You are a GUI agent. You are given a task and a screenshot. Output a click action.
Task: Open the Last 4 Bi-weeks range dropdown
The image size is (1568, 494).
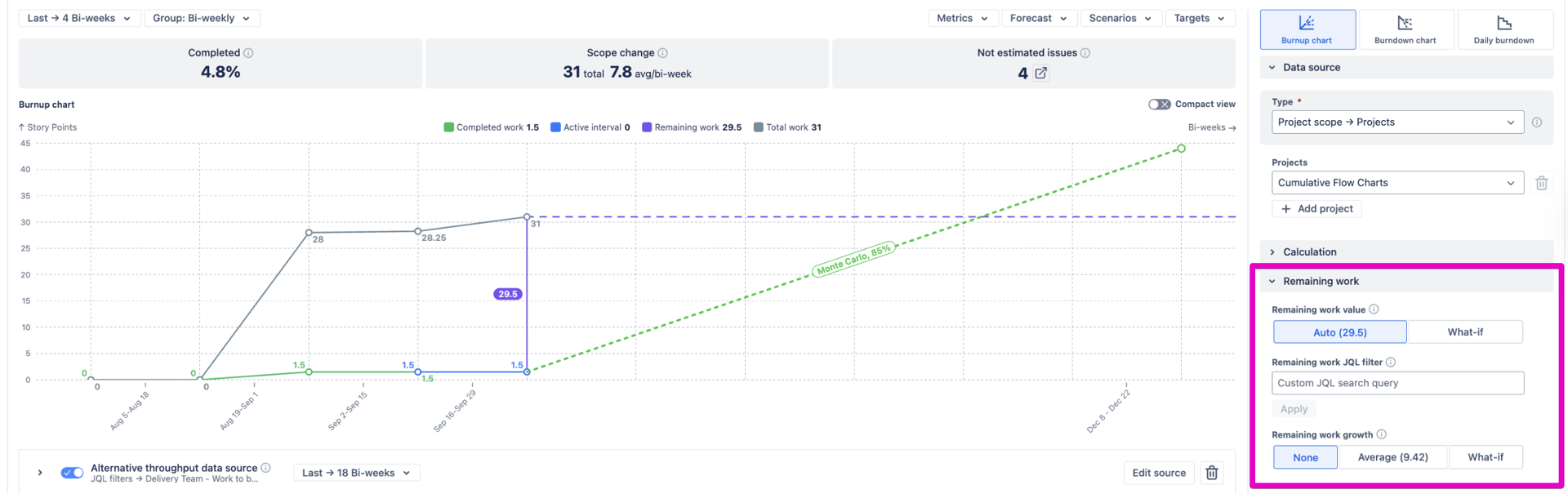click(79, 18)
